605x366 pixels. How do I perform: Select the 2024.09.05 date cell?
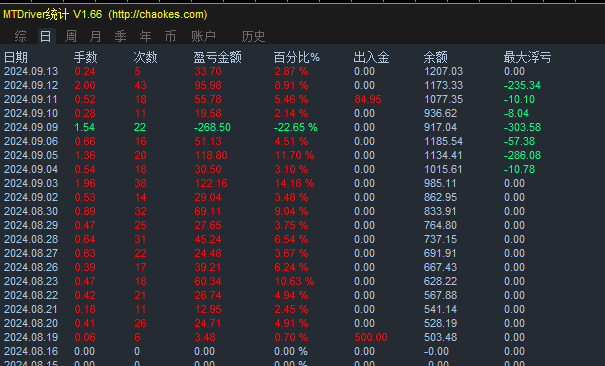tap(31, 155)
